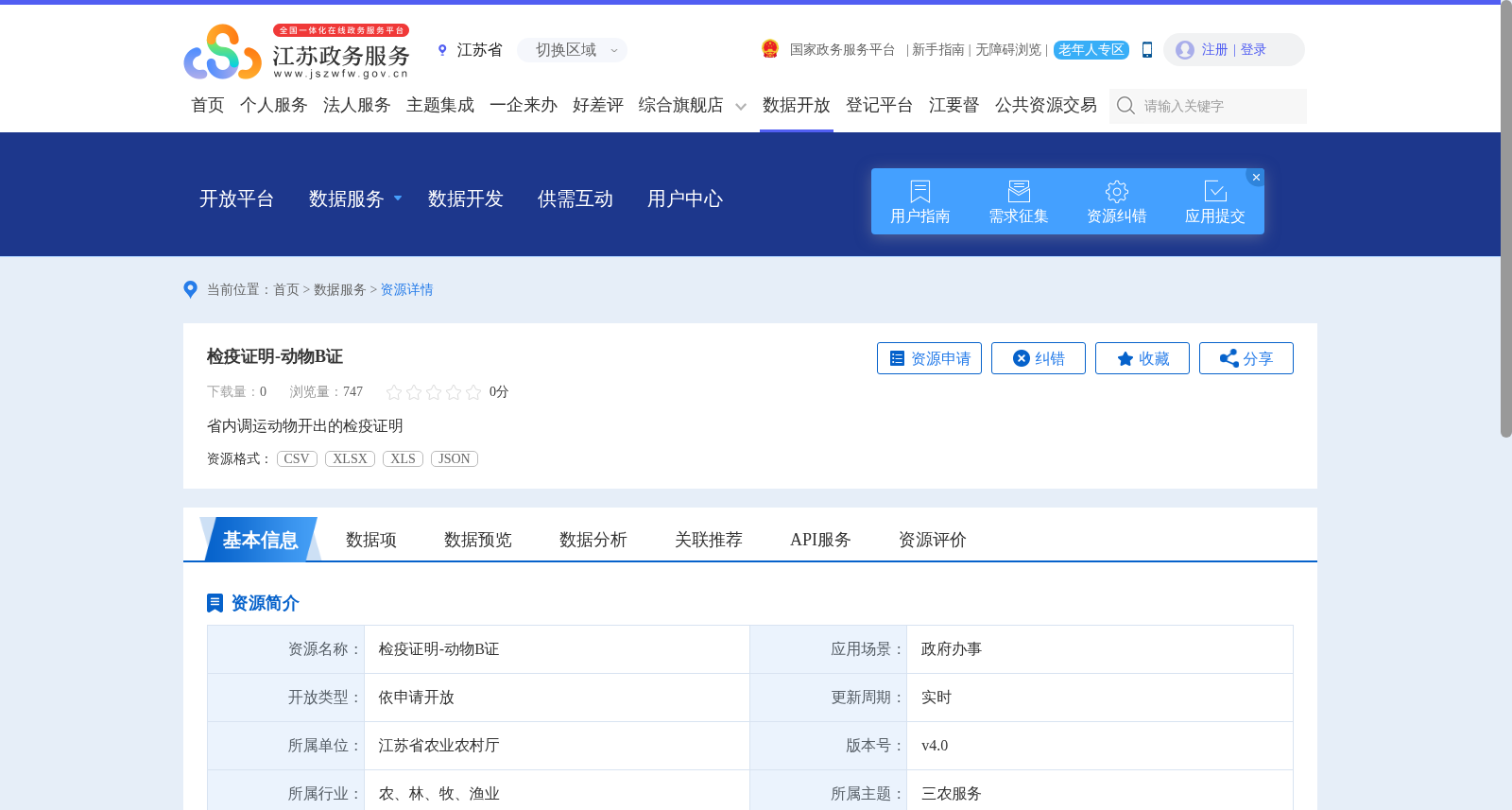The width and height of the screenshot is (1512, 810).
Task: Open 无障碍浏览 link
Action: click(1008, 50)
